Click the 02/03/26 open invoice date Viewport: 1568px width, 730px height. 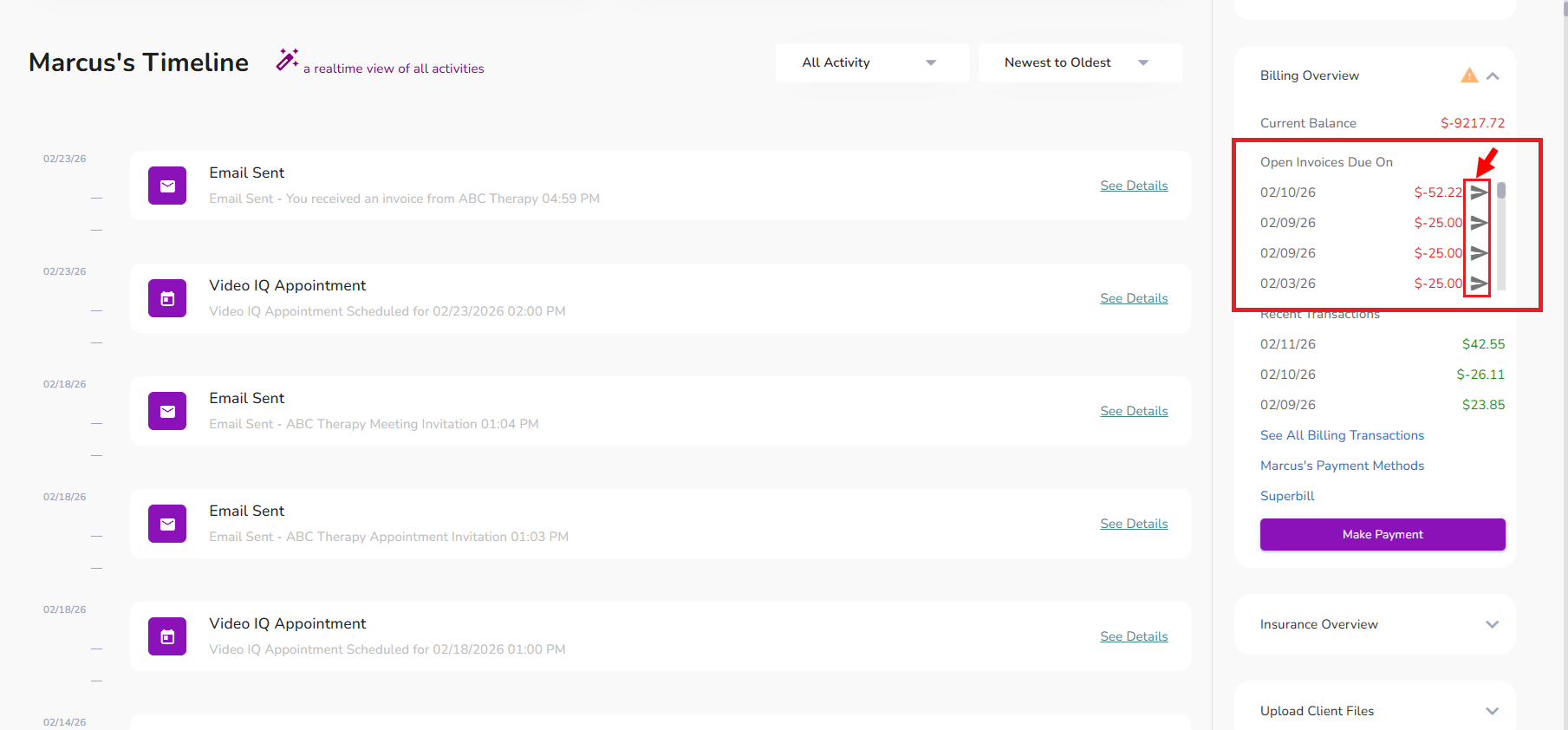(x=1288, y=284)
